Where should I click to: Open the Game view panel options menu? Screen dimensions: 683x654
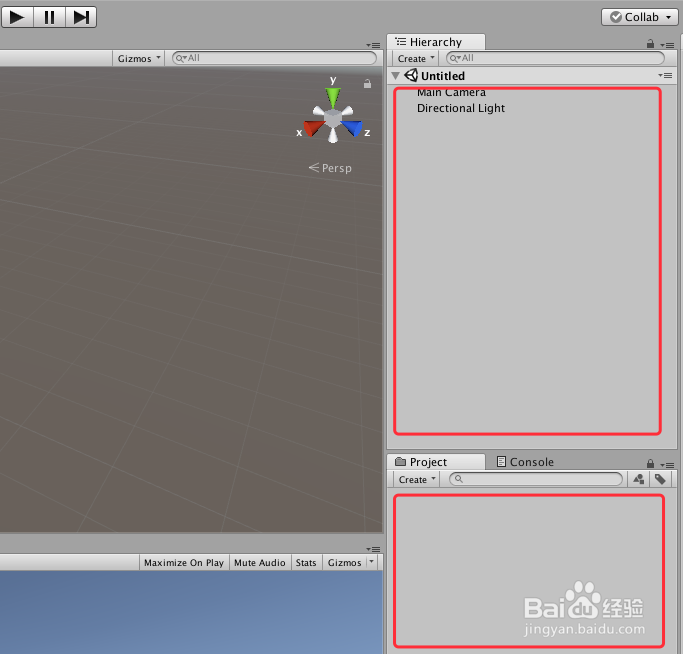click(373, 549)
